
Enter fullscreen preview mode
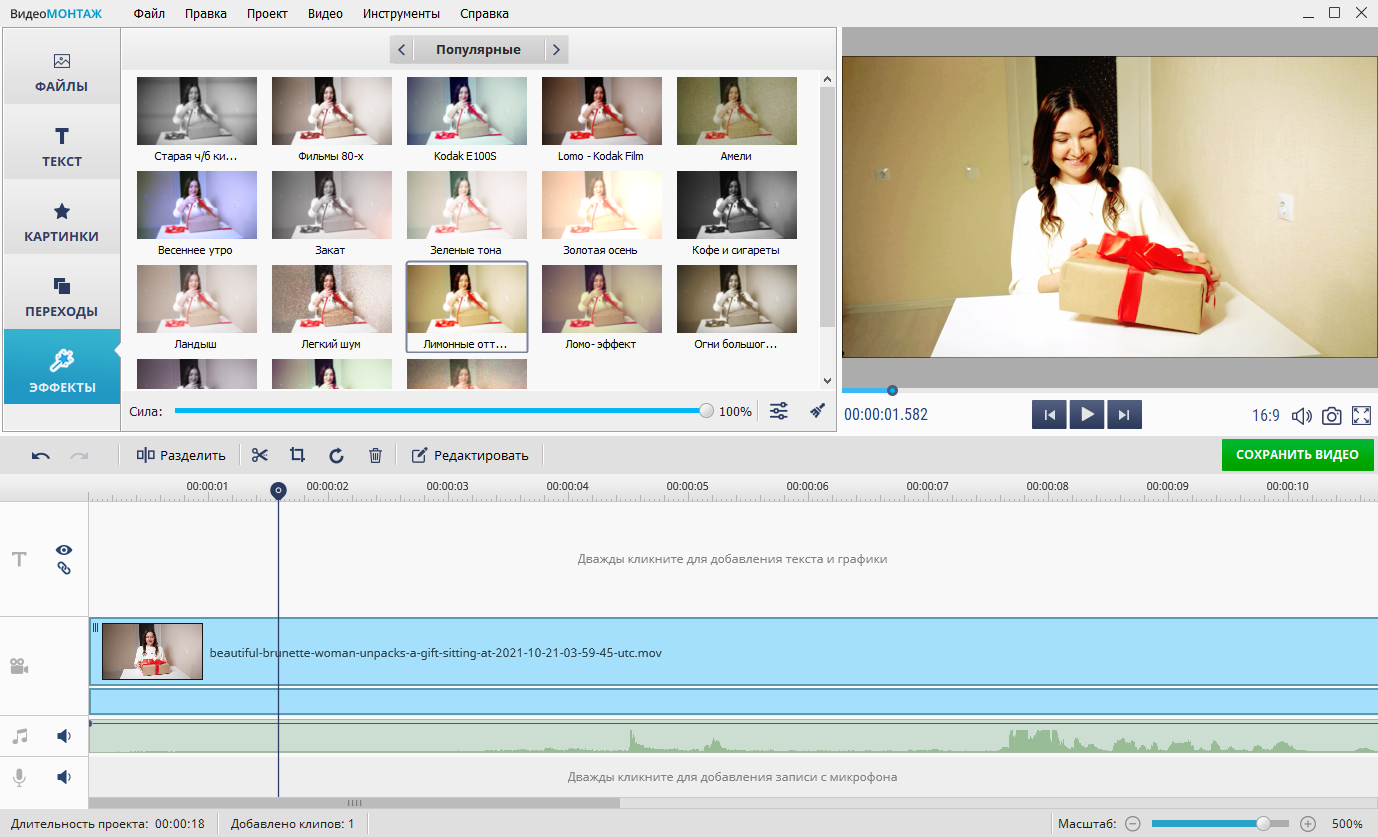point(1361,415)
